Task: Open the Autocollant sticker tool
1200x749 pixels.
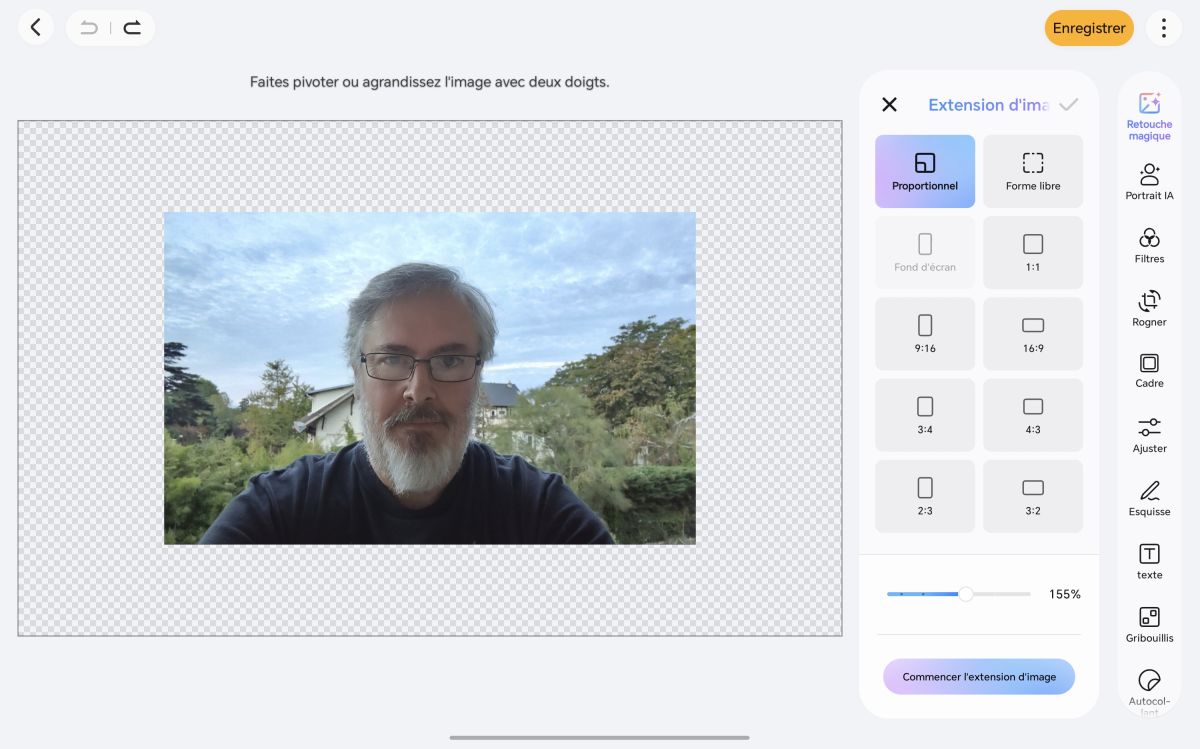Action: click(x=1150, y=692)
